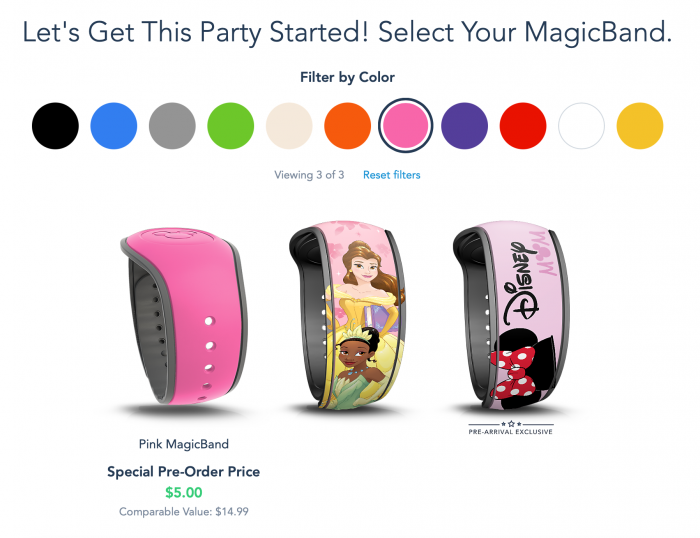Viewport: 700px width, 538px height.
Task: Choose the Belle and Tiana princess MagicBand
Action: pyautogui.click(x=347, y=315)
